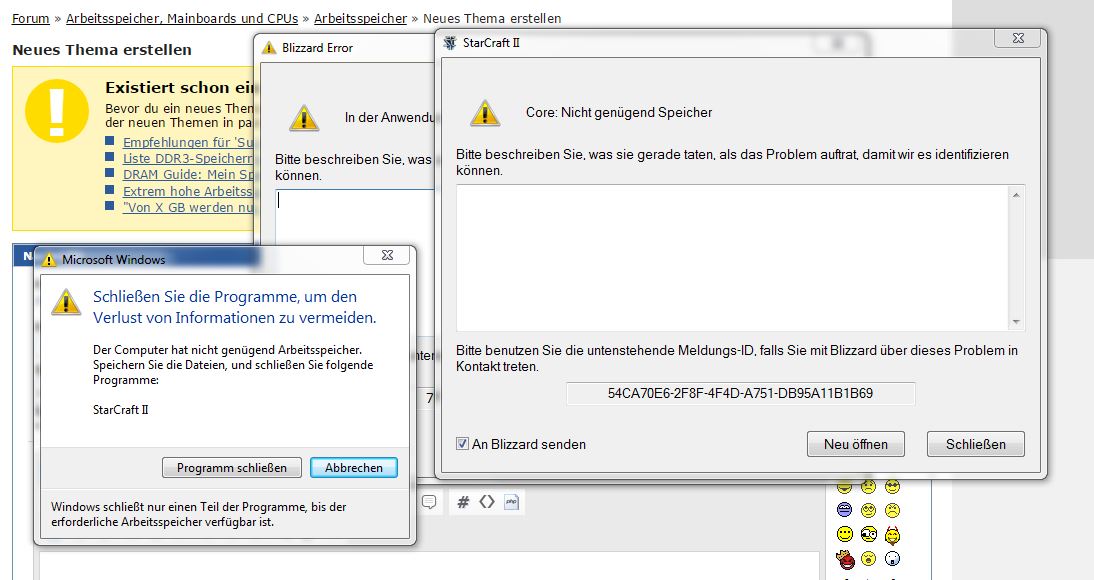Insert the white pale shocked smiley
Screen dimensions: 1094x580
coord(892,558)
